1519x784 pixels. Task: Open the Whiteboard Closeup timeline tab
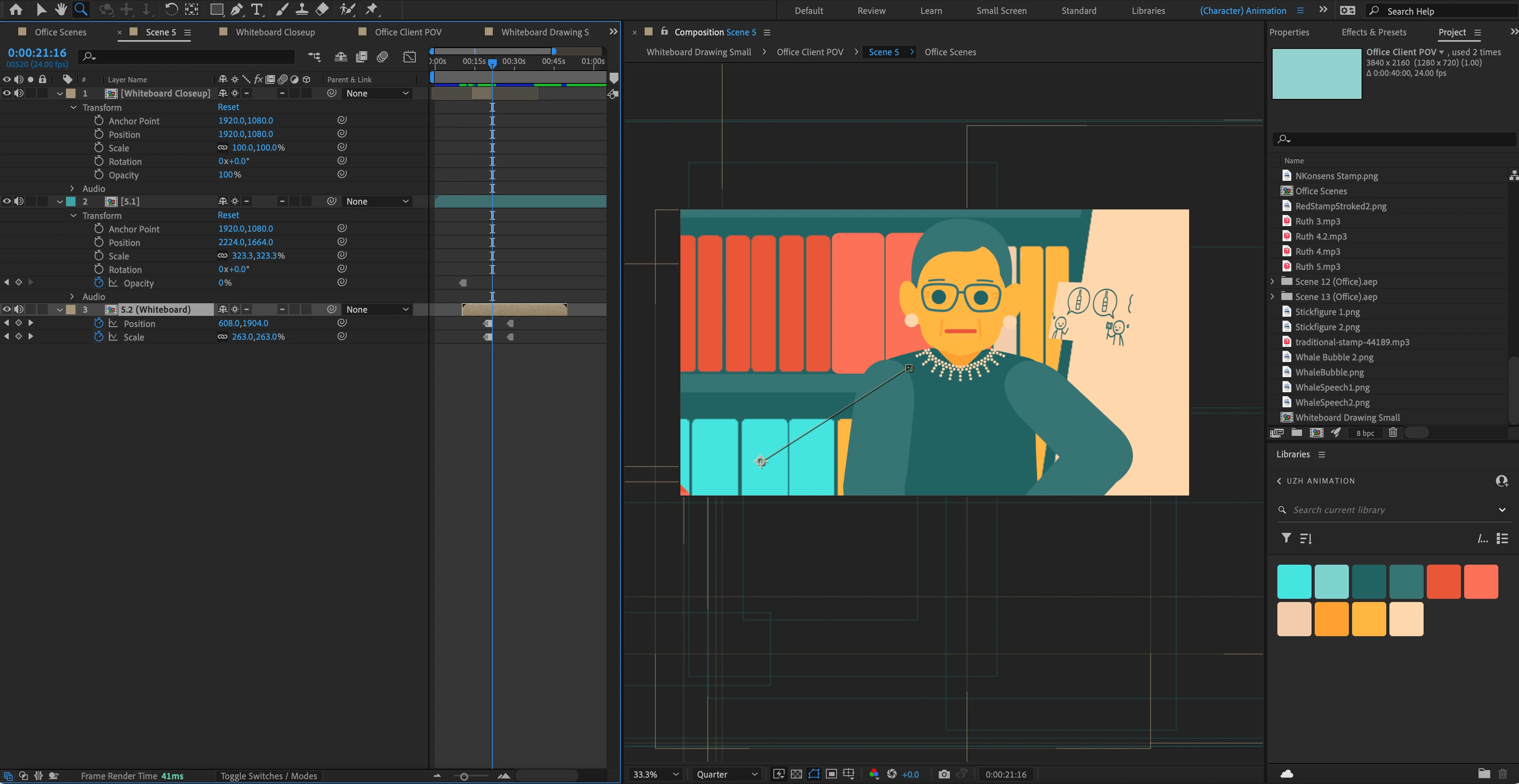[275, 33]
